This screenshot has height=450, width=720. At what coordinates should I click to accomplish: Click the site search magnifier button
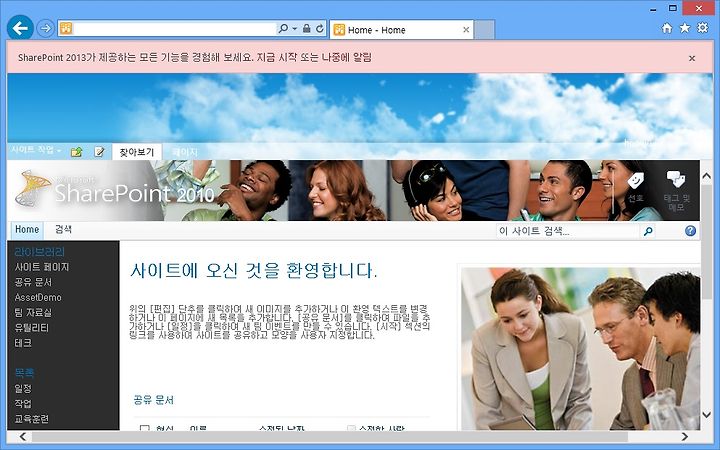(648, 231)
